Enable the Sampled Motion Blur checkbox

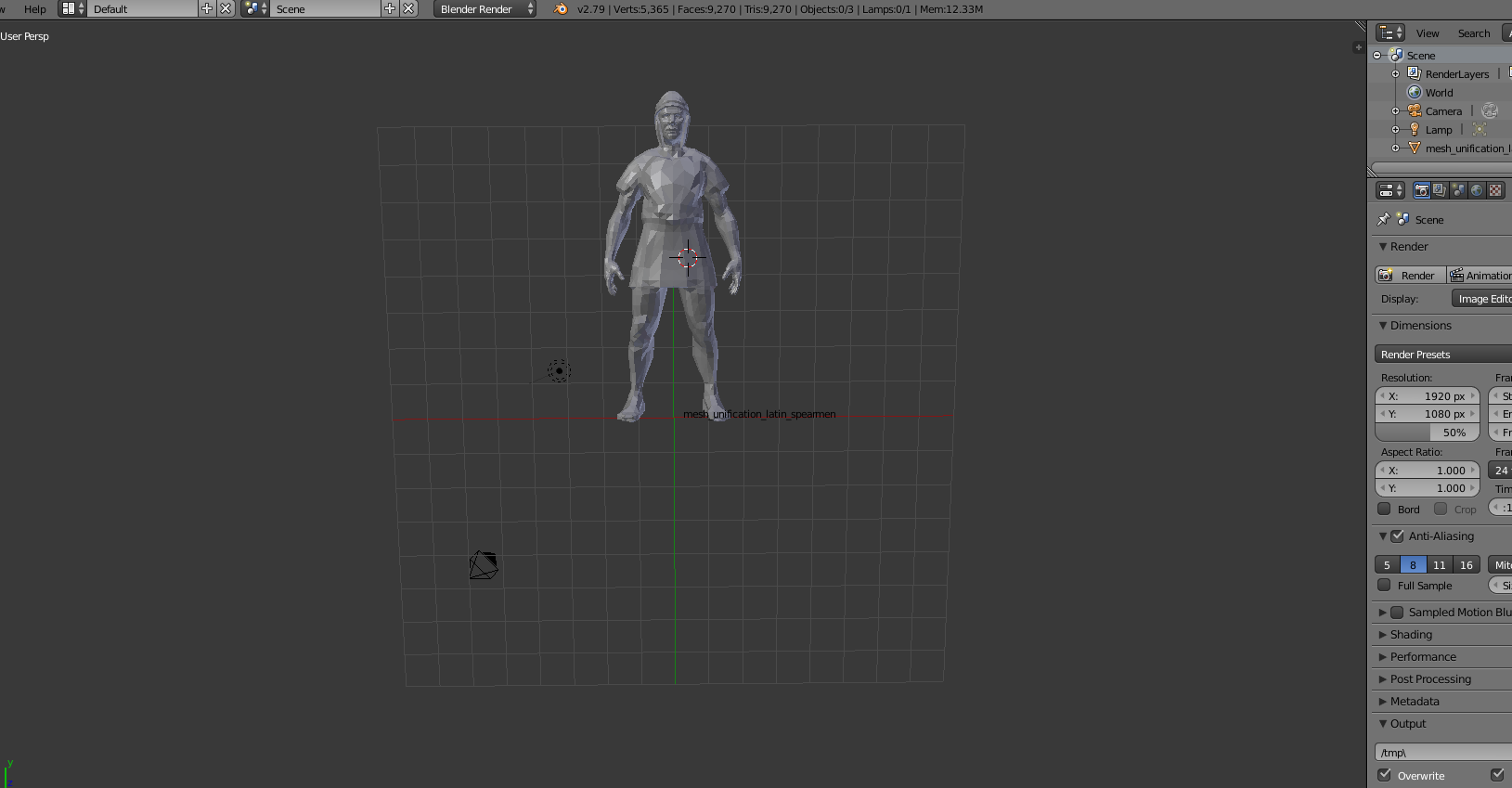click(1397, 613)
